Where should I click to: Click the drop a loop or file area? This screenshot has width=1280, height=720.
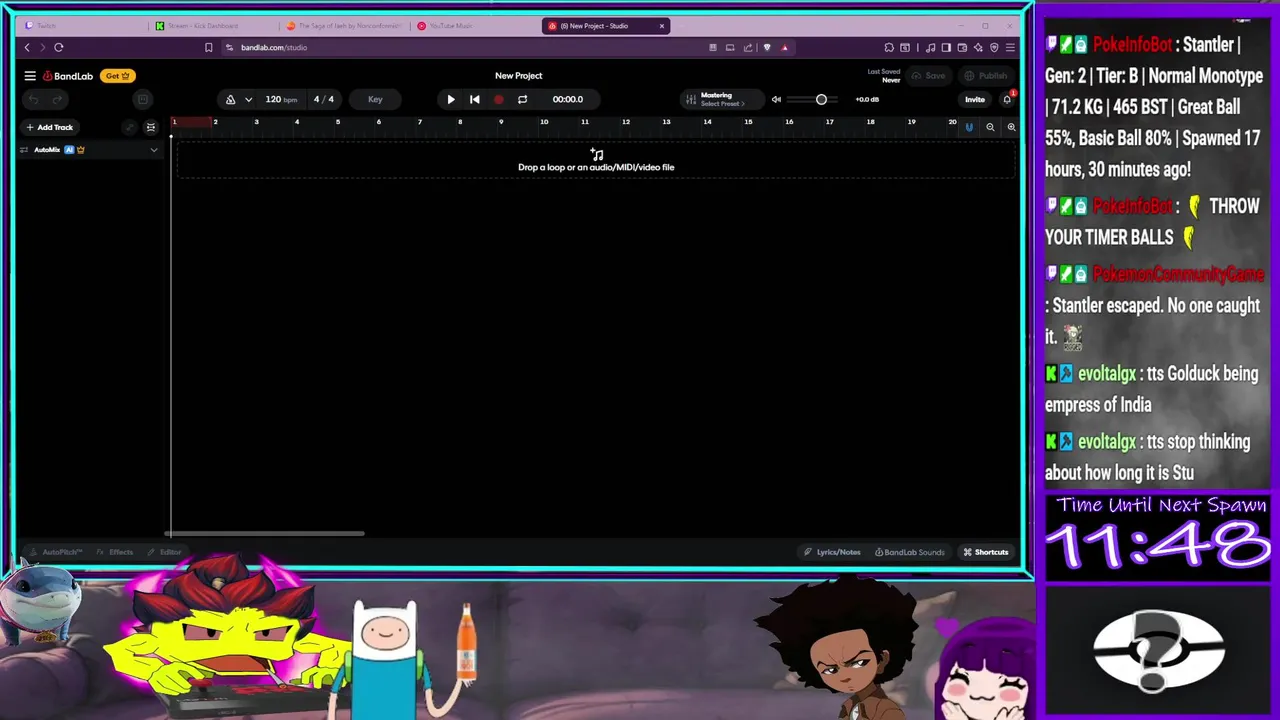[596, 160]
